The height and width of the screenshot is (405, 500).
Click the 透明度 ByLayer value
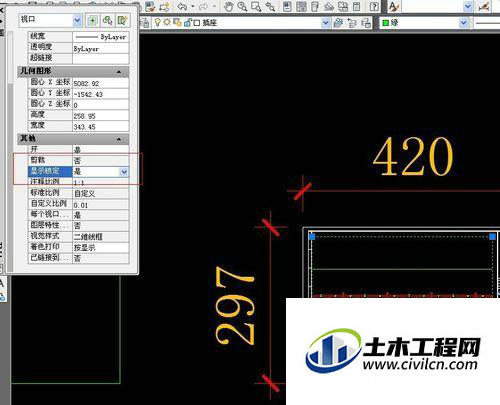tap(101, 49)
